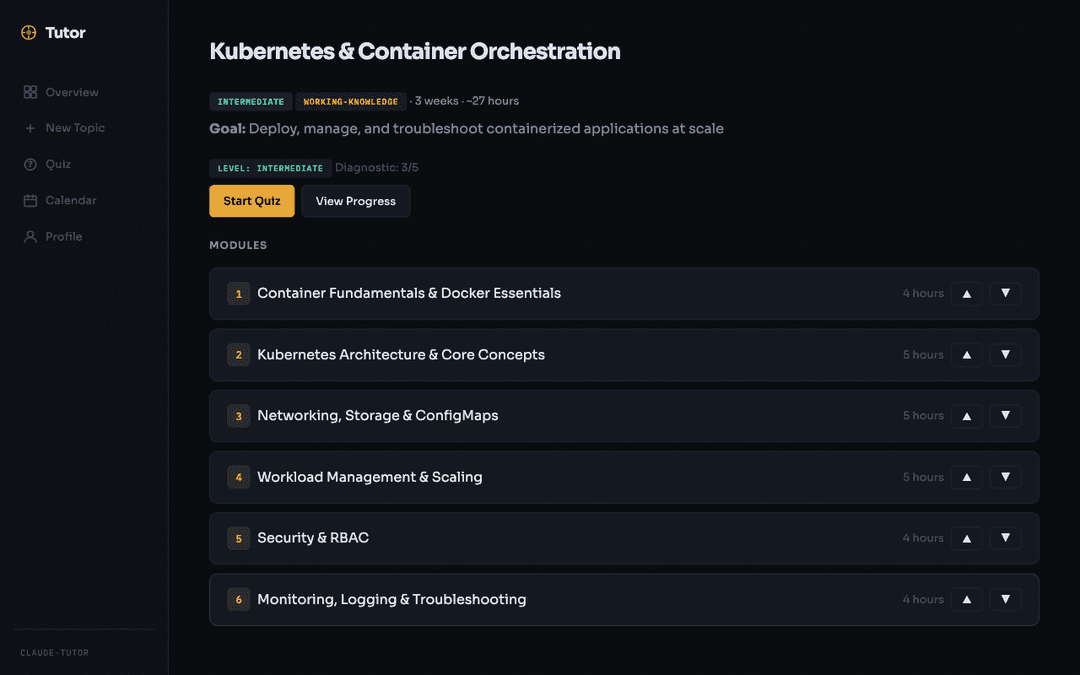Move Container Fundamentals module down

(x=1005, y=293)
